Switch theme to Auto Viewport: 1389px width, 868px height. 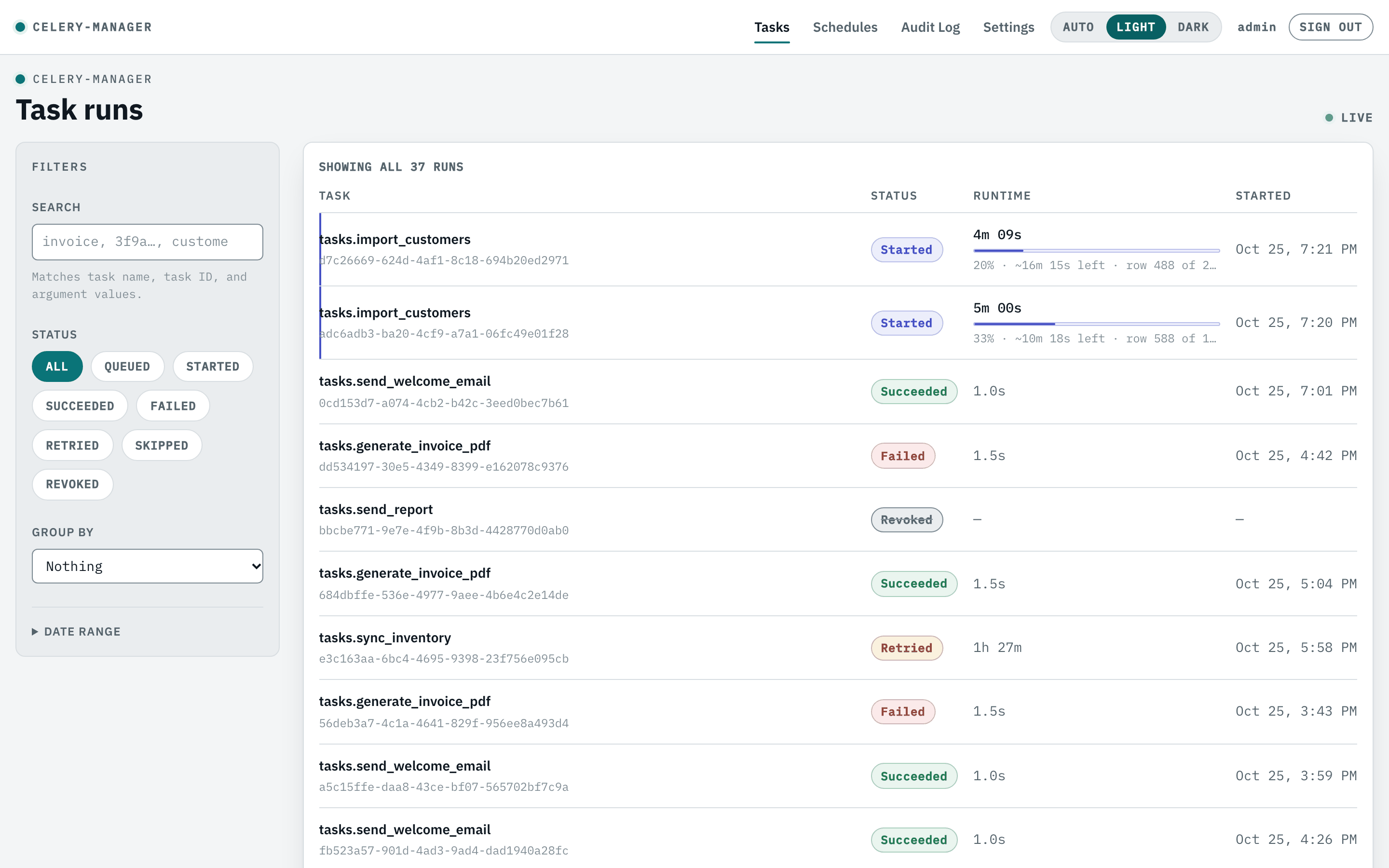click(x=1078, y=27)
